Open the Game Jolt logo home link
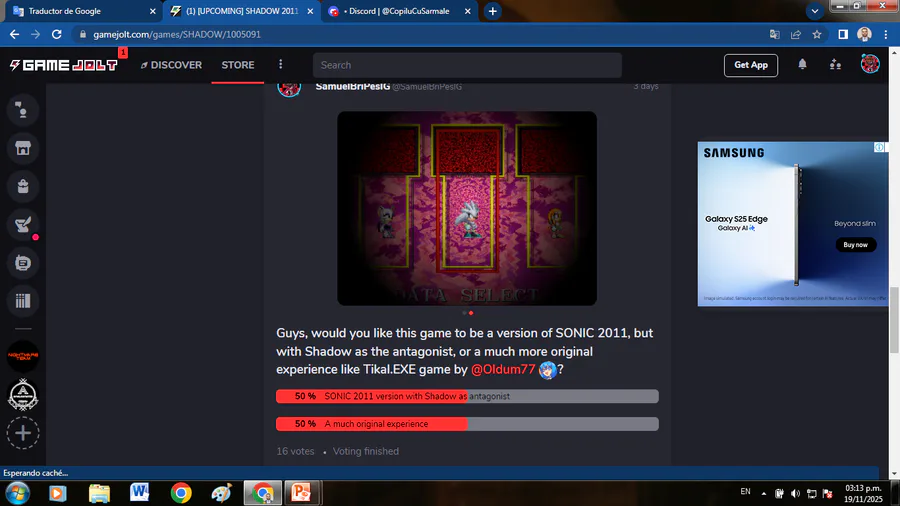The width and height of the screenshot is (900, 506). click(64, 65)
